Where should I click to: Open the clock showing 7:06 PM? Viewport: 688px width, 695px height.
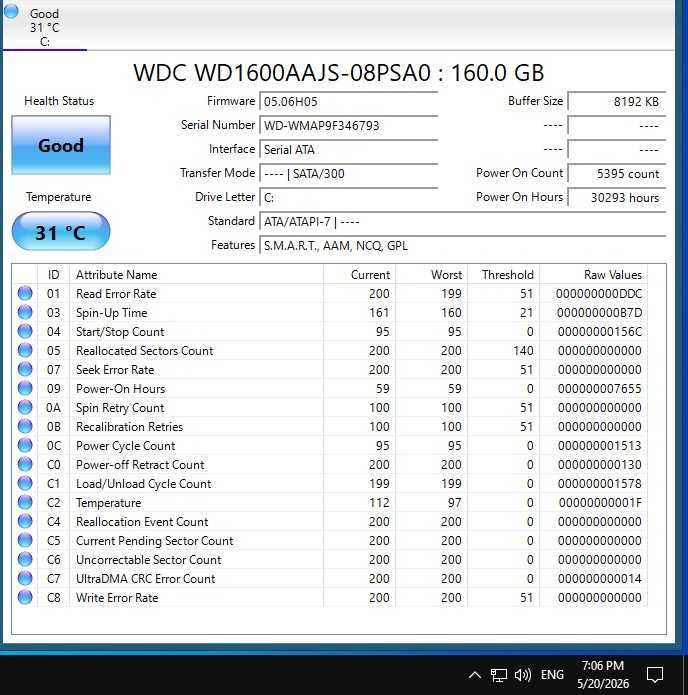pyautogui.click(x=603, y=675)
